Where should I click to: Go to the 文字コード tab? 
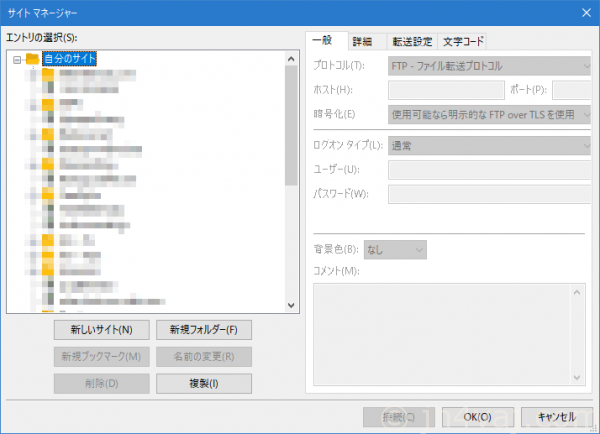pyautogui.click(x=463, y=41)
